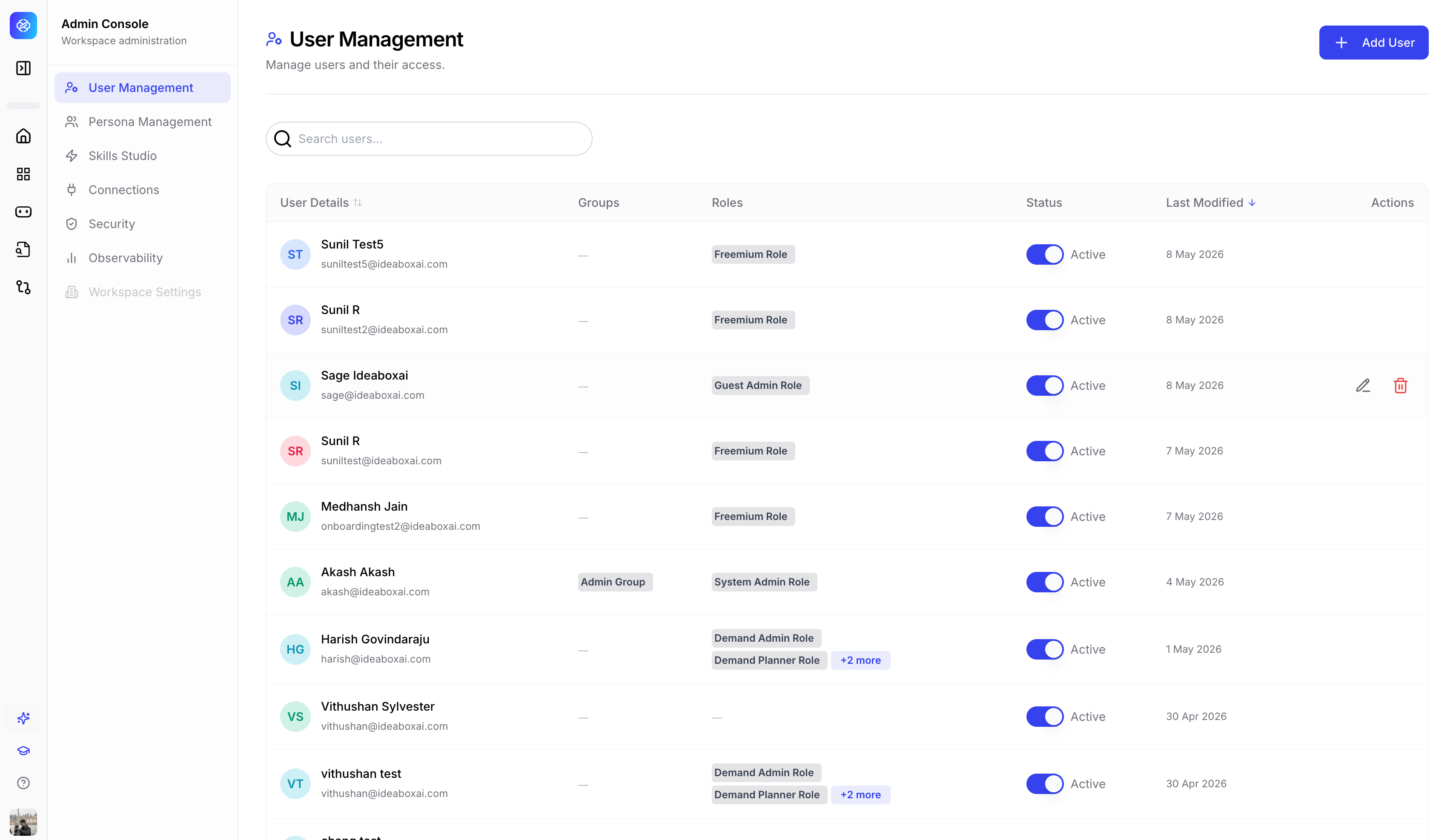Viewport: 1456px width, 840px height.
Task: Click the user-gear icon beside User Management heading
Action: (x=274, y=39)
